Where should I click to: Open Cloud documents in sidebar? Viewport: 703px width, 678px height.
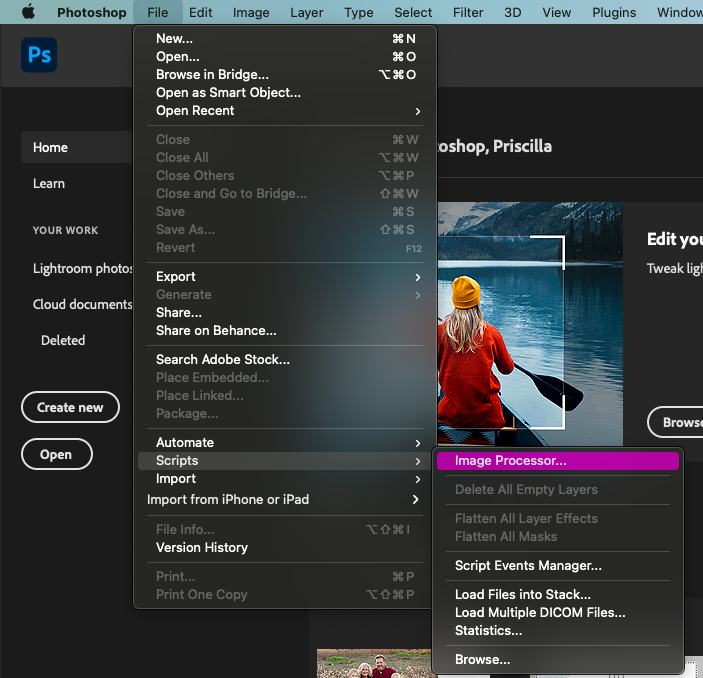pyautogui.click(x=83, y=304)
